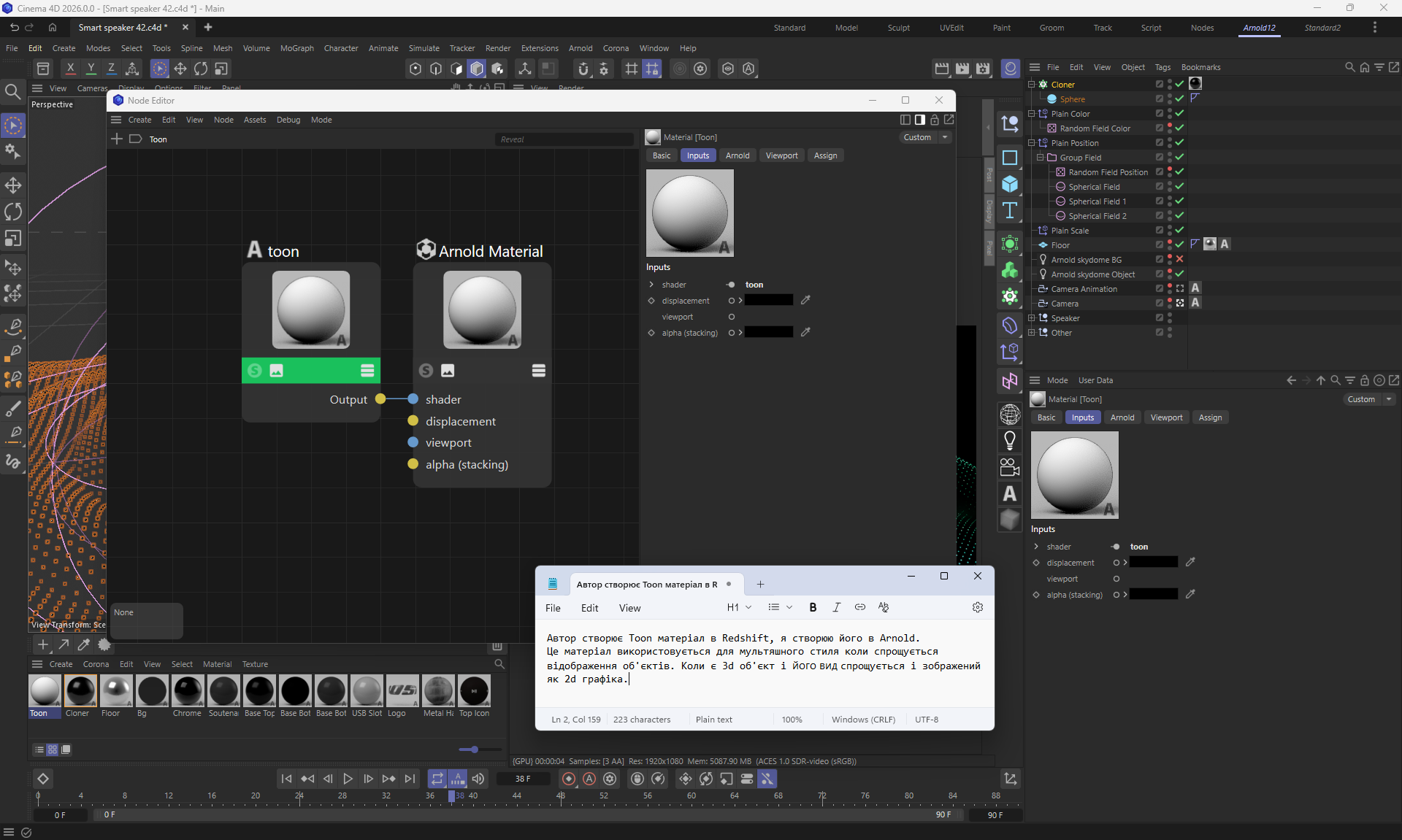Screen dimensions: 1402x840
Task: Click the Light object bulb icon
Action: click(x=1010, y=440)
